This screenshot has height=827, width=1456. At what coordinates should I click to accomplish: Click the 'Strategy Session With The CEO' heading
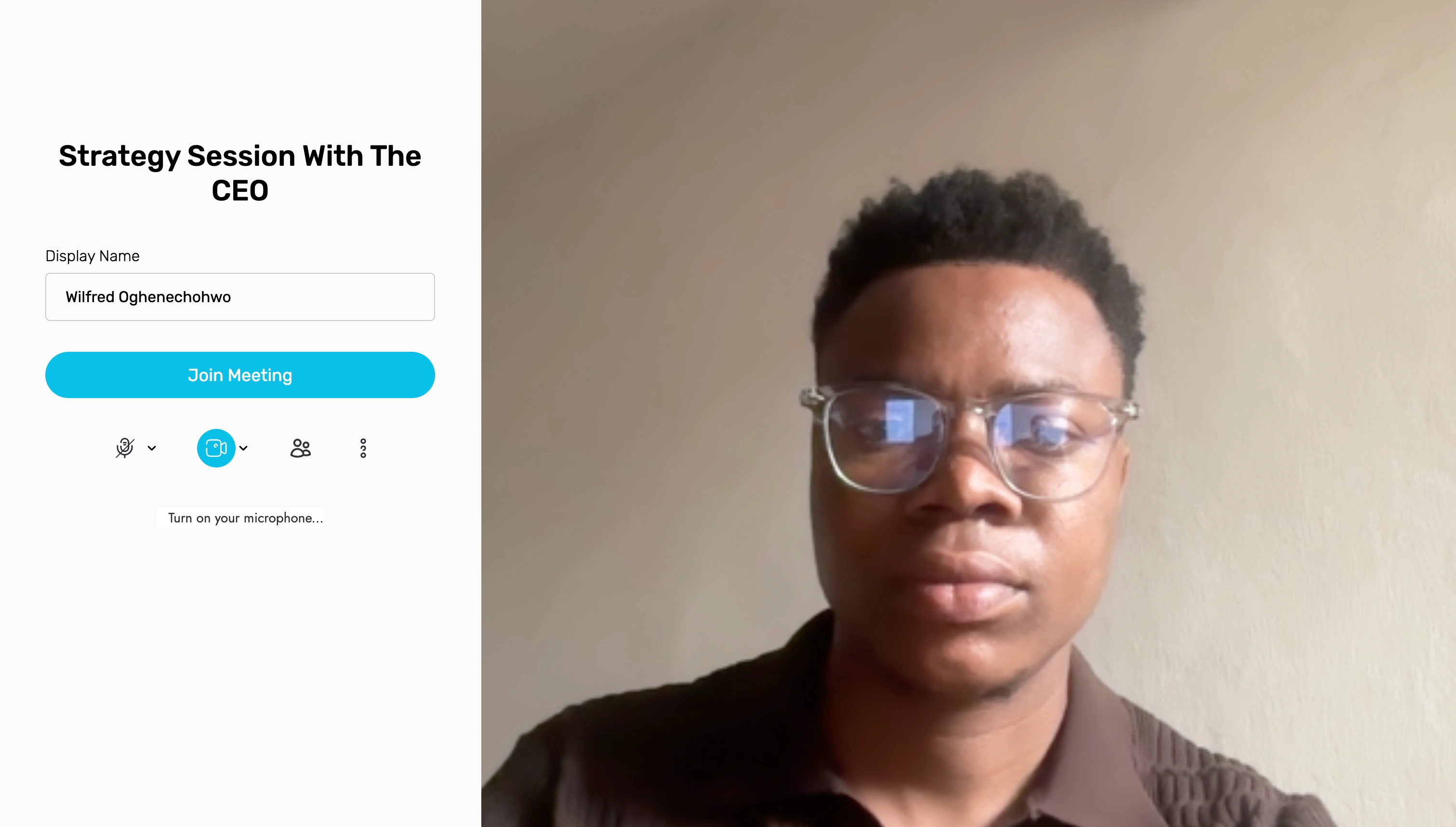click(x=240, y=173)
